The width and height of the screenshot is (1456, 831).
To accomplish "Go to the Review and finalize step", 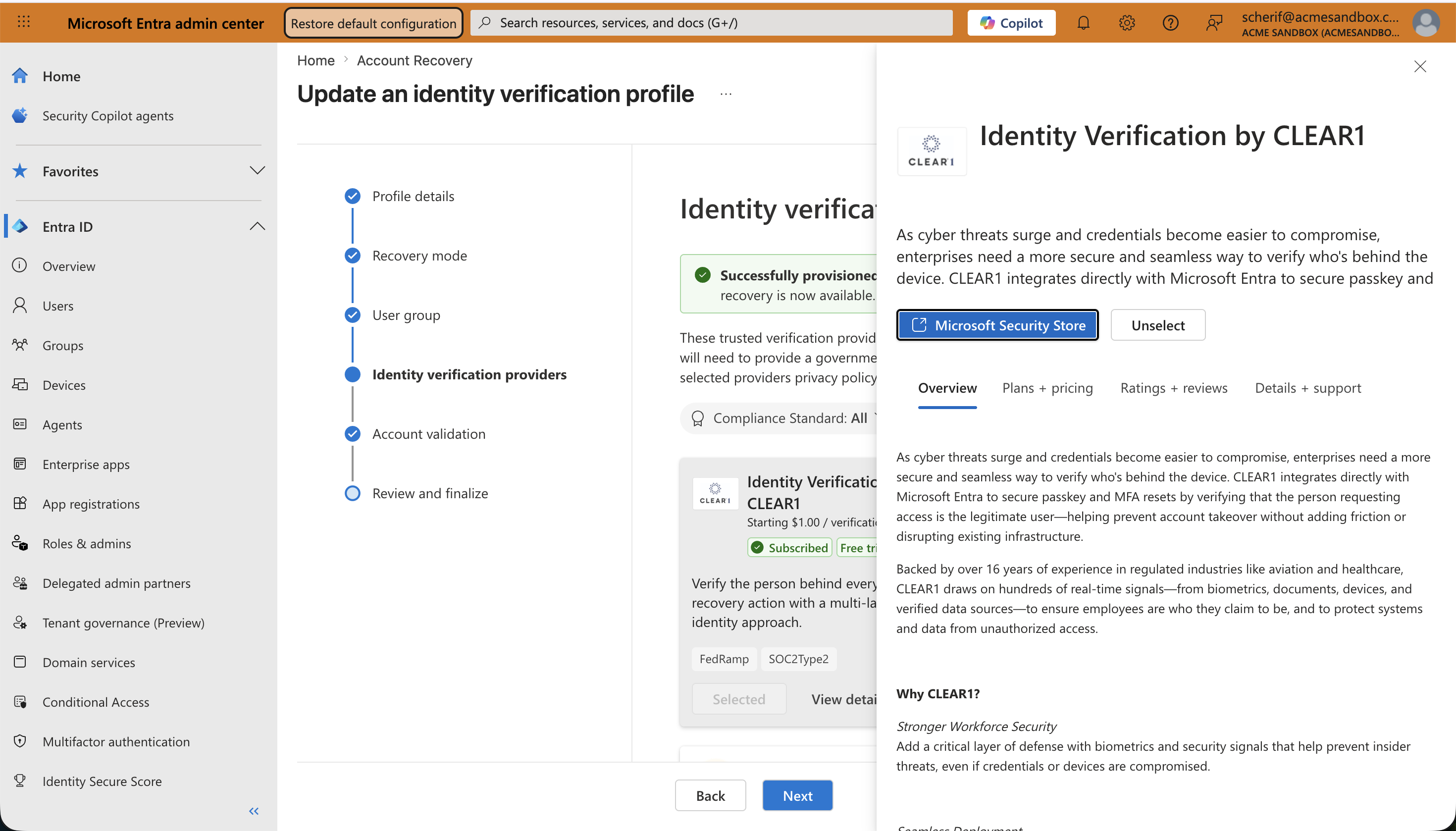I will (430, 493).
